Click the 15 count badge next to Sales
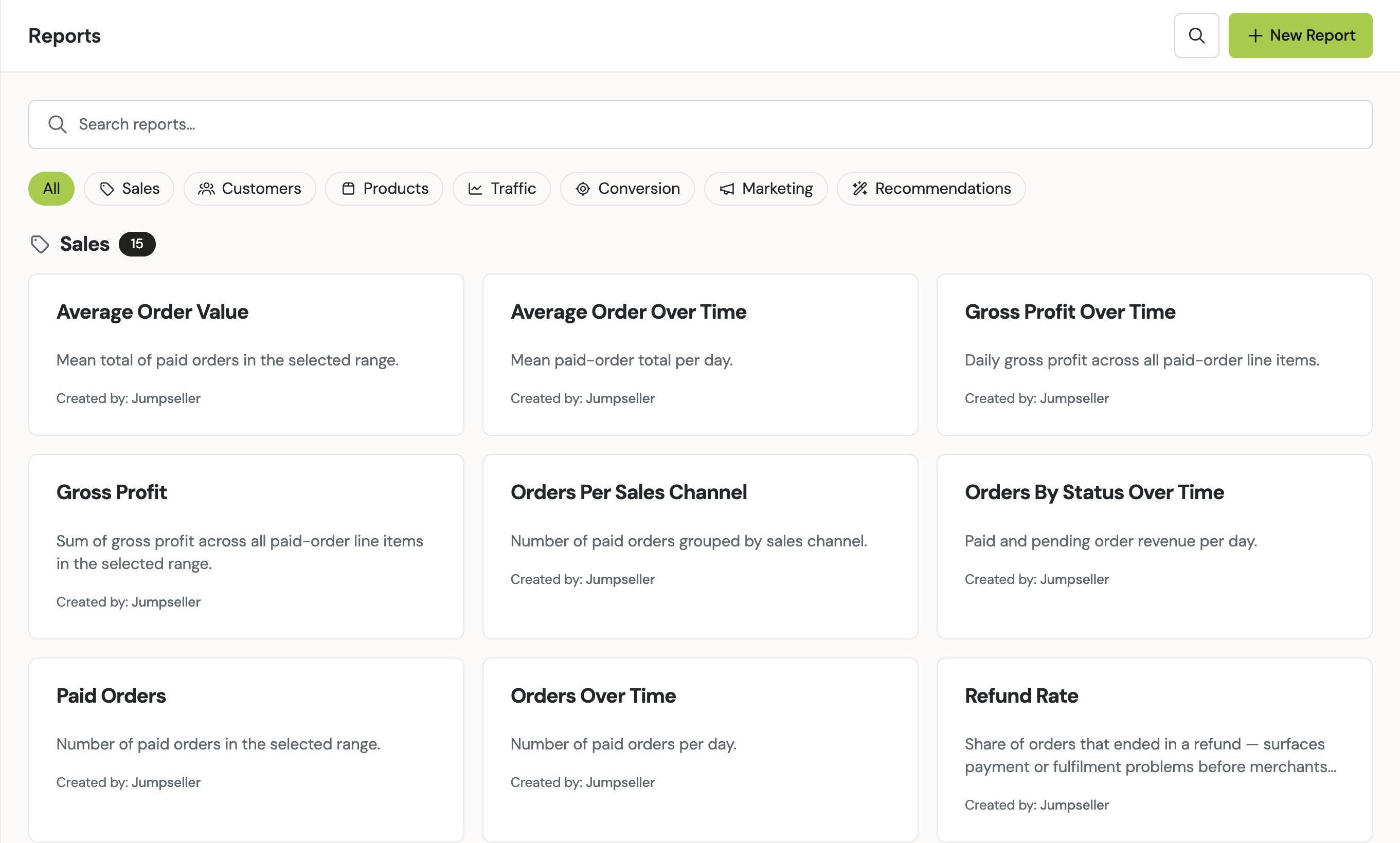 click(x=137, y=244)
